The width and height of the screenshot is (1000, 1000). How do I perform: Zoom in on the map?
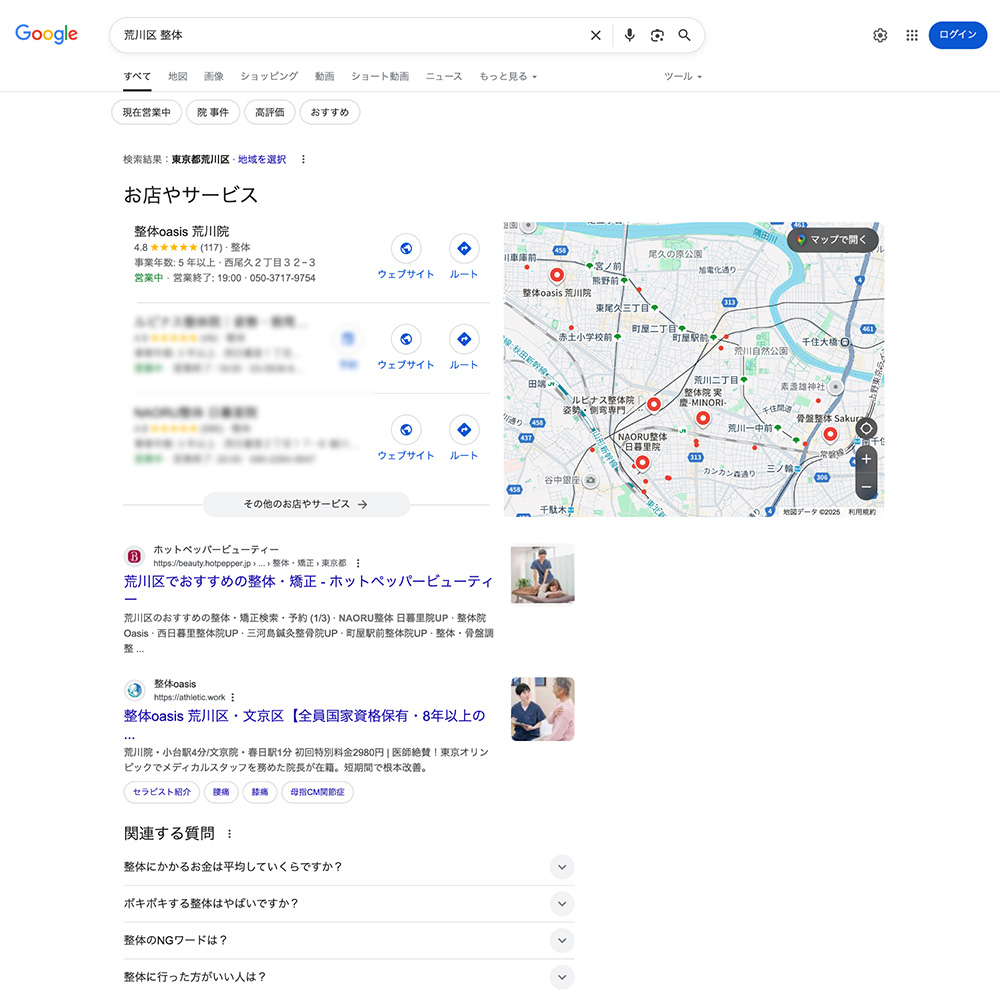click(866, 459)
